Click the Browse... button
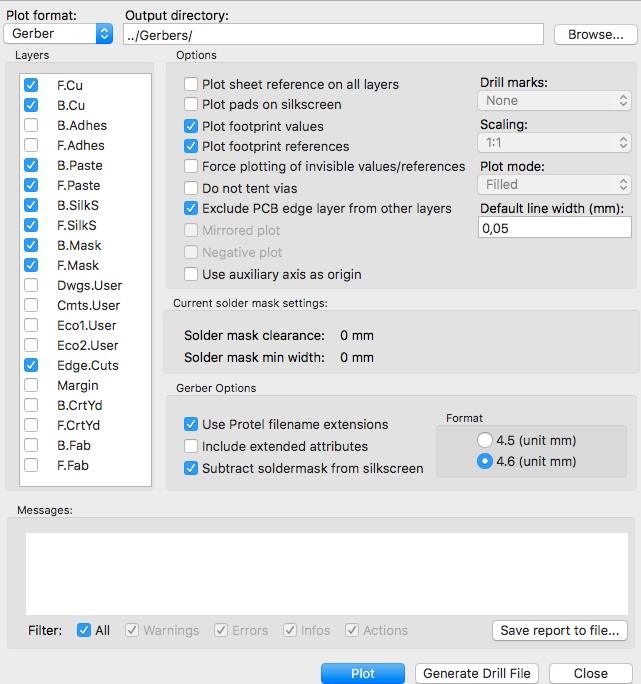The width and height of the screenshot is (641, 684). tap(595, 34)
